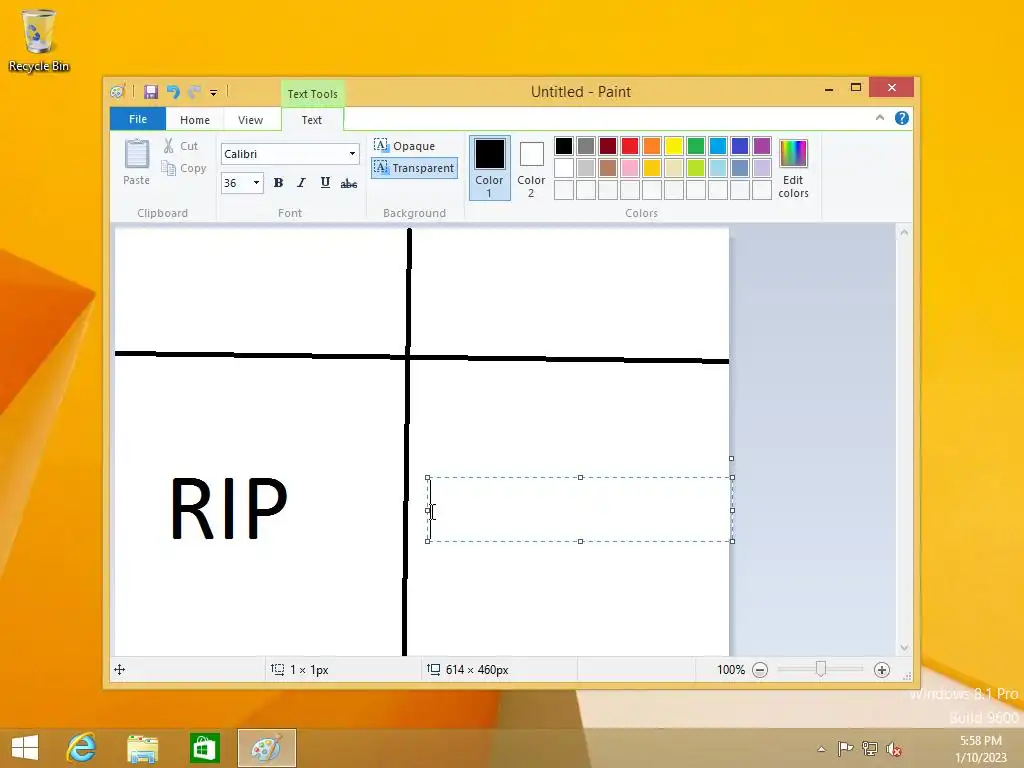The height and width of the screenshot is (768, 1024).
Task: Pick the black color swatch
Action: pyautogui.click(x=564, y=146)
